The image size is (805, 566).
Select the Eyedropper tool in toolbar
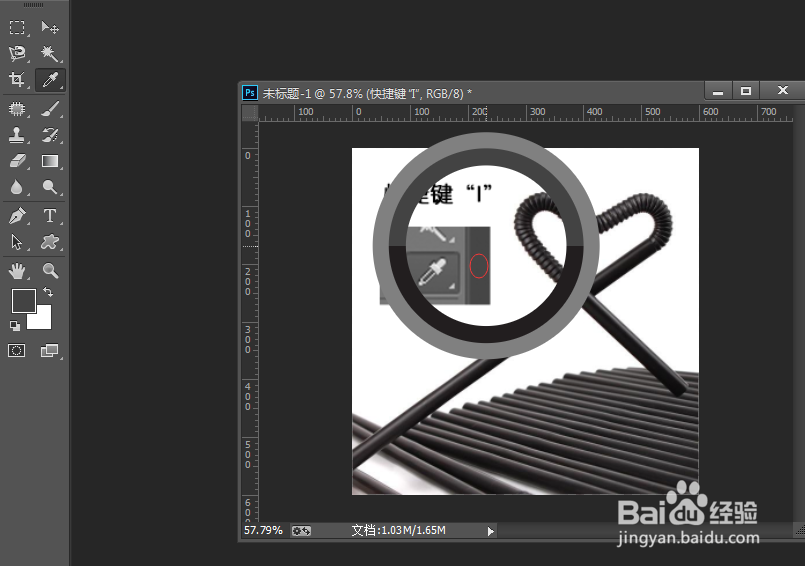coord(50,80)
